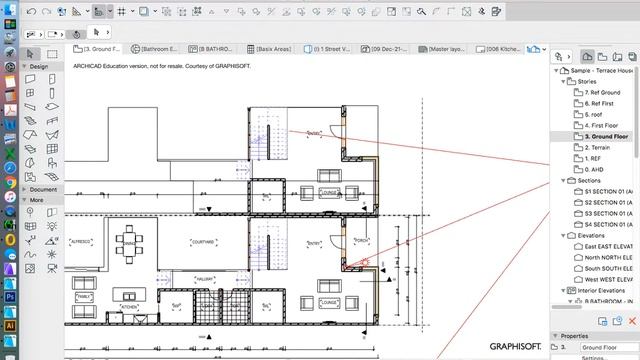Collapse the Sections folder in Navigator
This screenshot has width=640, height=360.
[563, 180]
